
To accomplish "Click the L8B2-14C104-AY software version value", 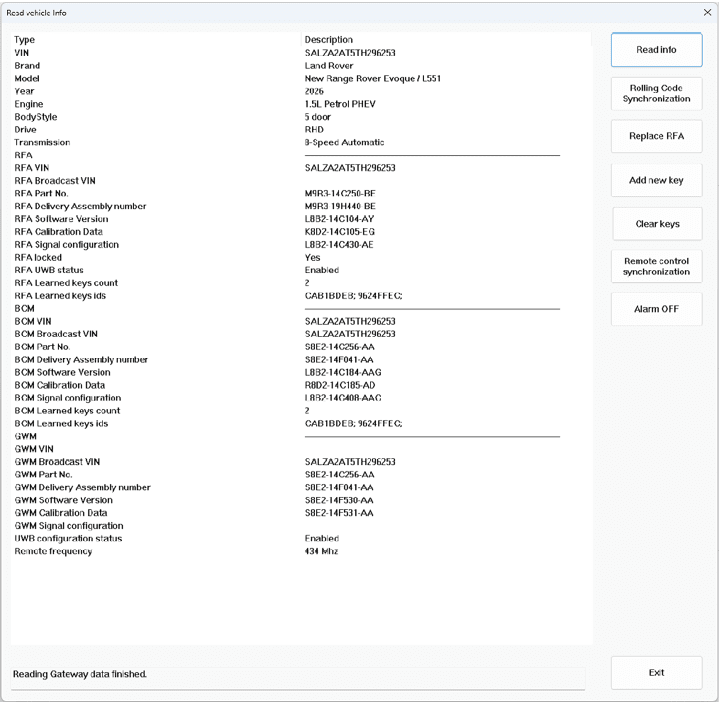I will tap(339, 219).
